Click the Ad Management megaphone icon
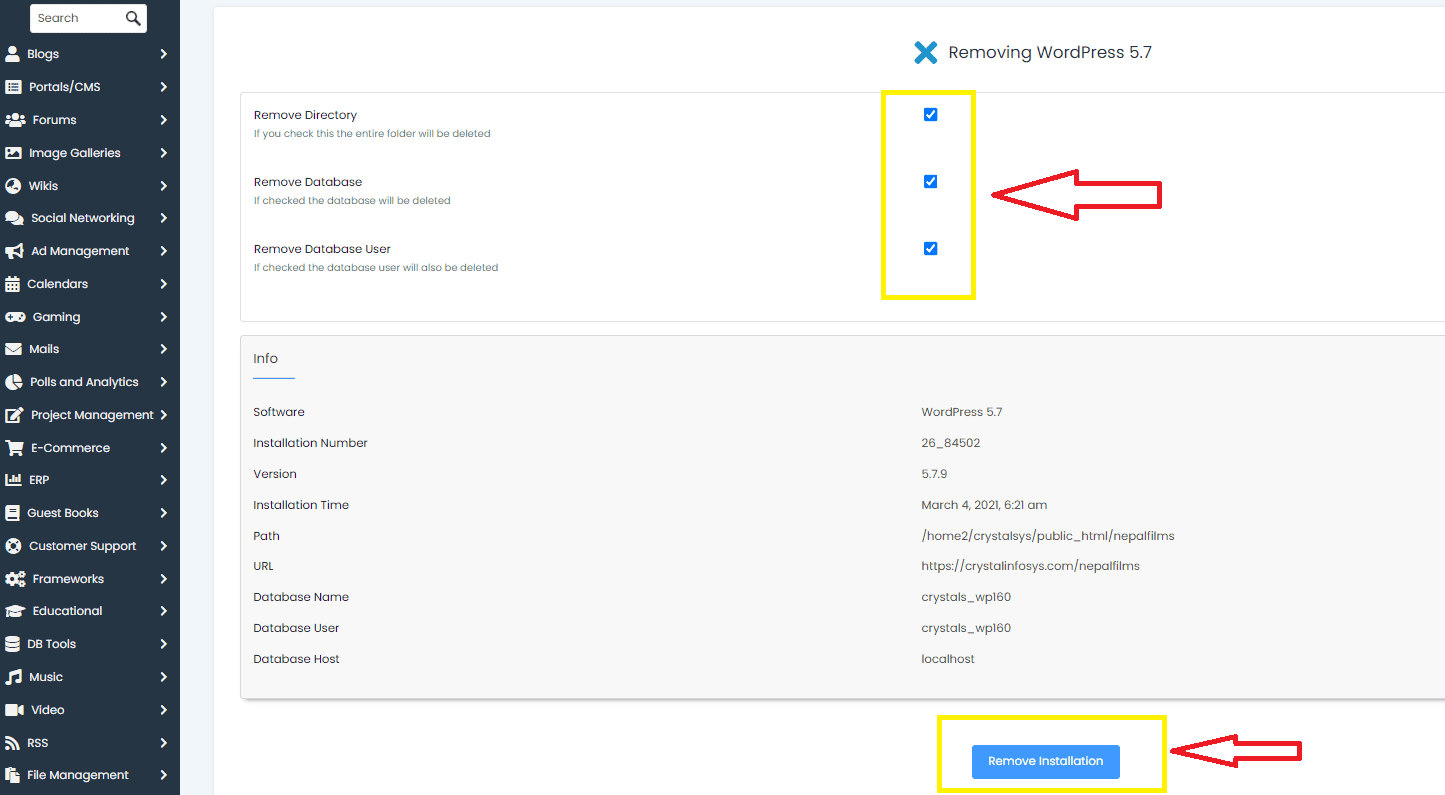Viewport: 1445px width, 795px height. click(14, 251)
